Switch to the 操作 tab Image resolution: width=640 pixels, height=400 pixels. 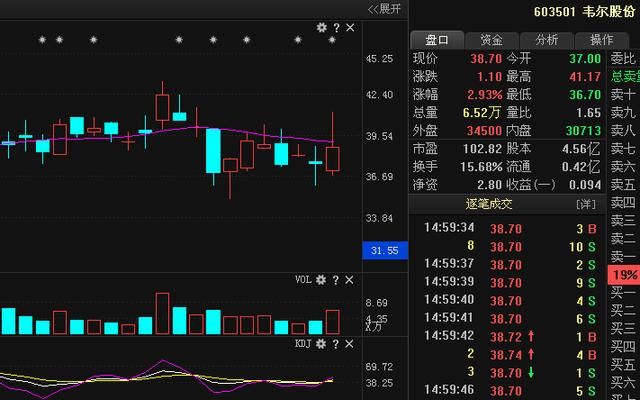[x=602, y=40]
